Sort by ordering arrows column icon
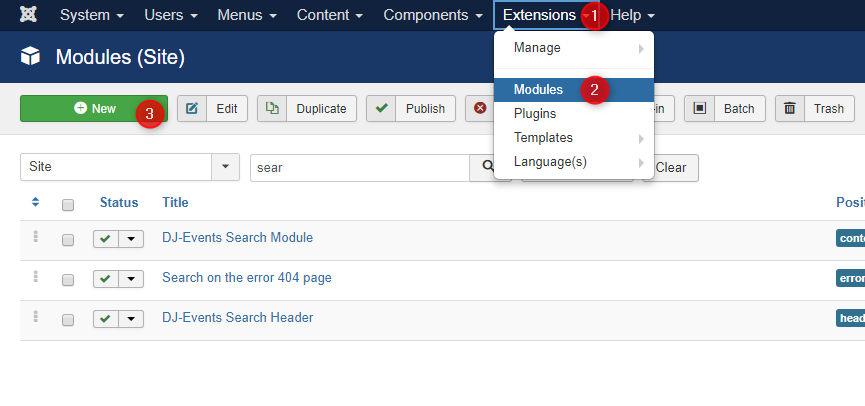 tap(35, 202)
